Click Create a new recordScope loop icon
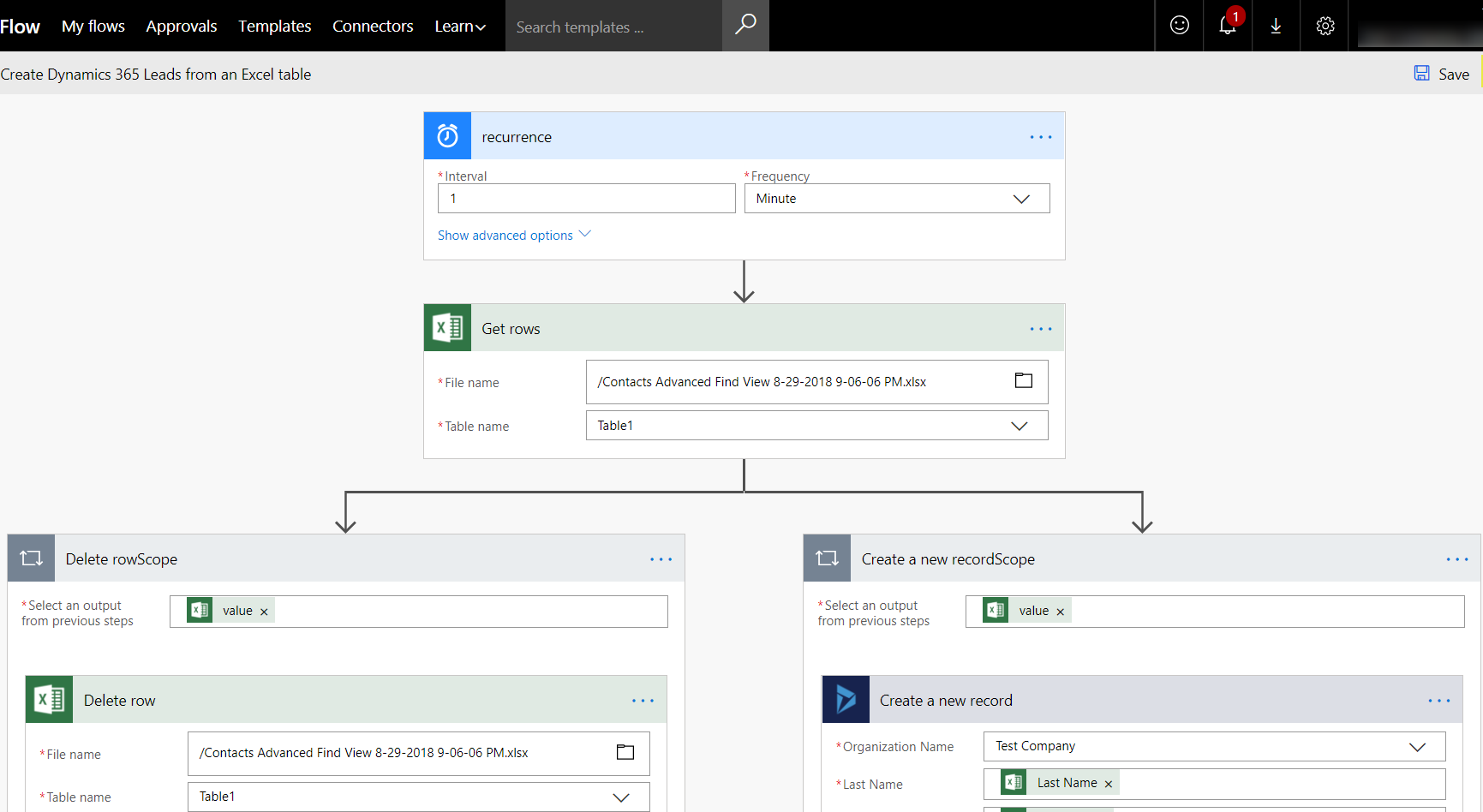Image resolution: width=1483 pixels, height=812 pixels. [827, 558]
